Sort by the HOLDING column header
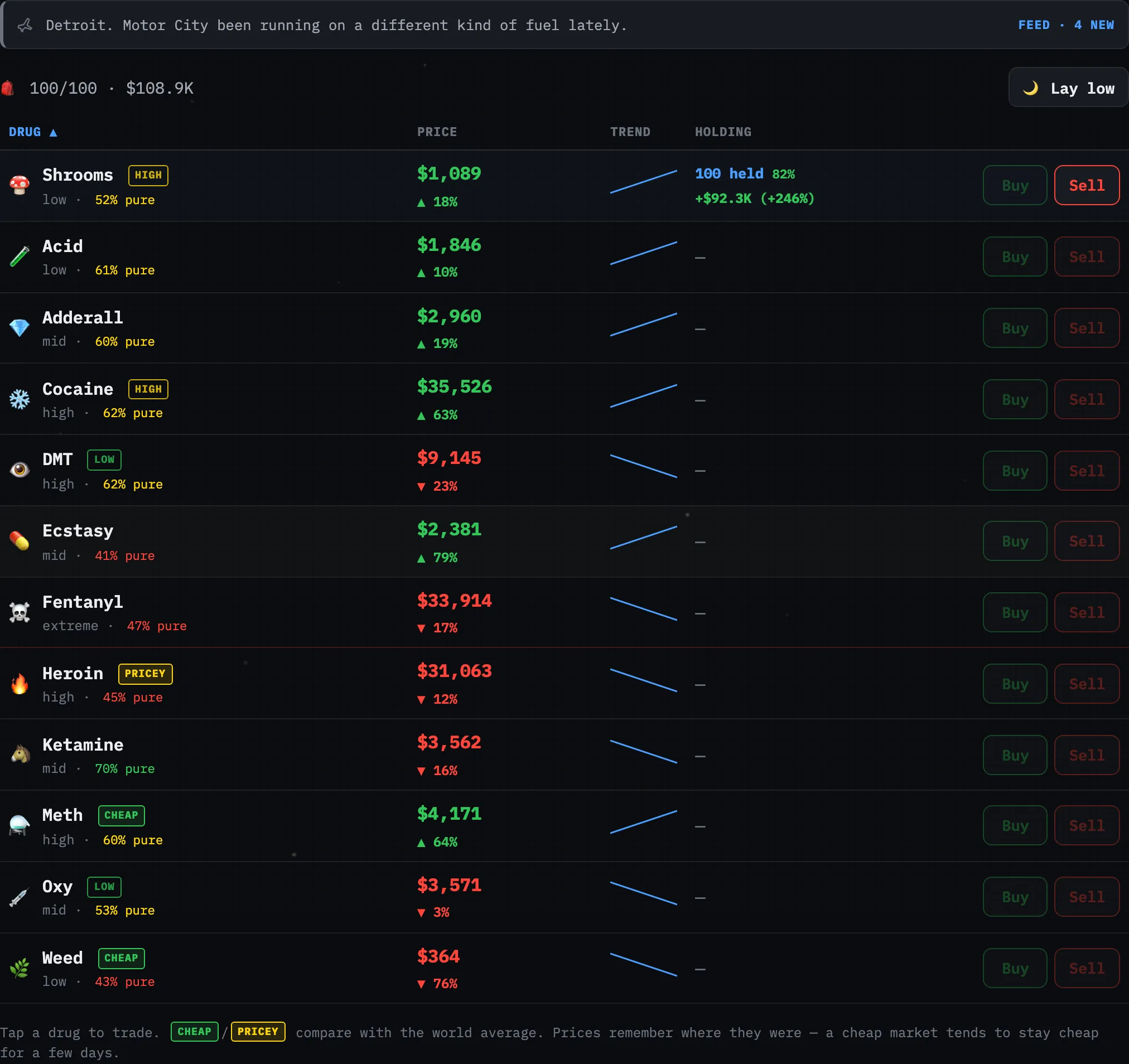Screen dimensions: 1129x1064 [723, 132]
